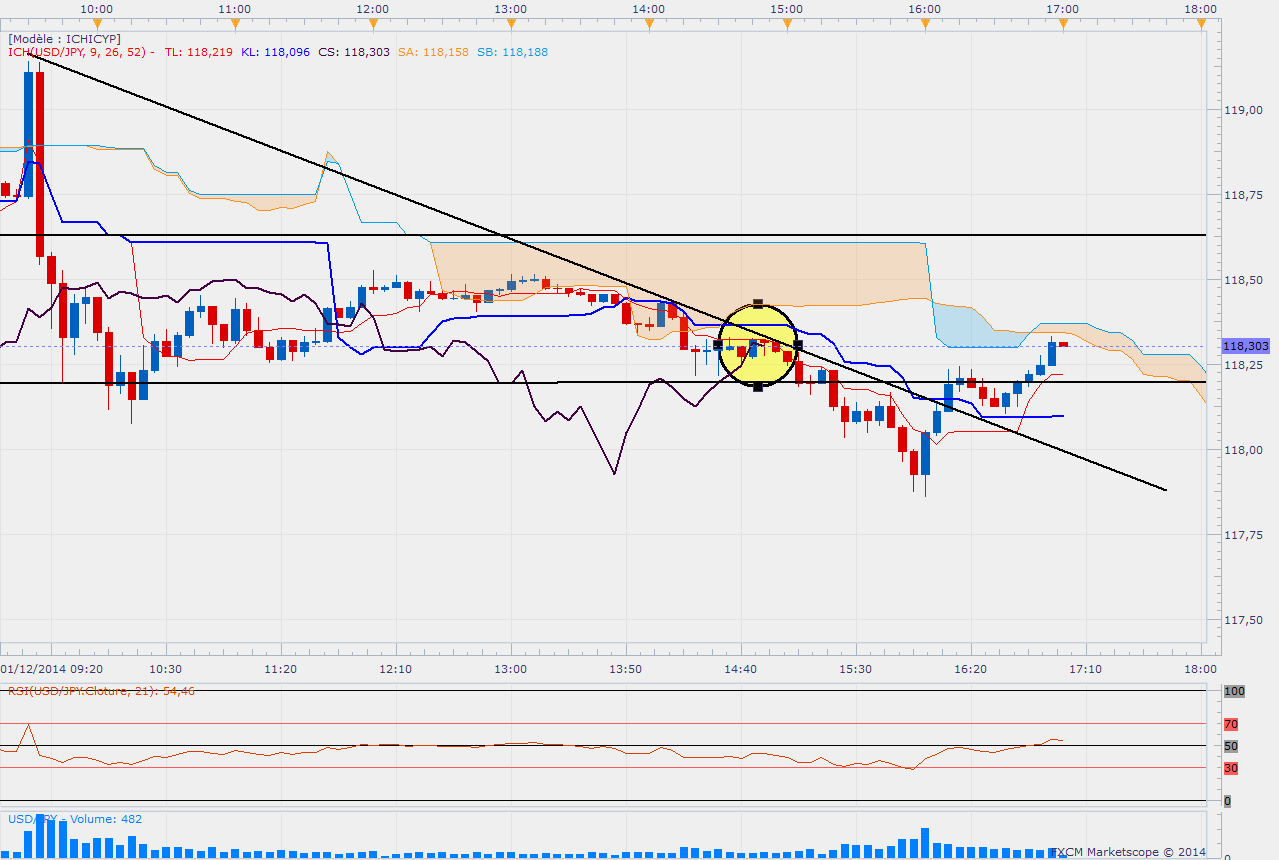Screen dimensions: 1279x860
Task: Select the orange time marker under 17:00
Action: pyautogui.click(x=1063, y=25)
